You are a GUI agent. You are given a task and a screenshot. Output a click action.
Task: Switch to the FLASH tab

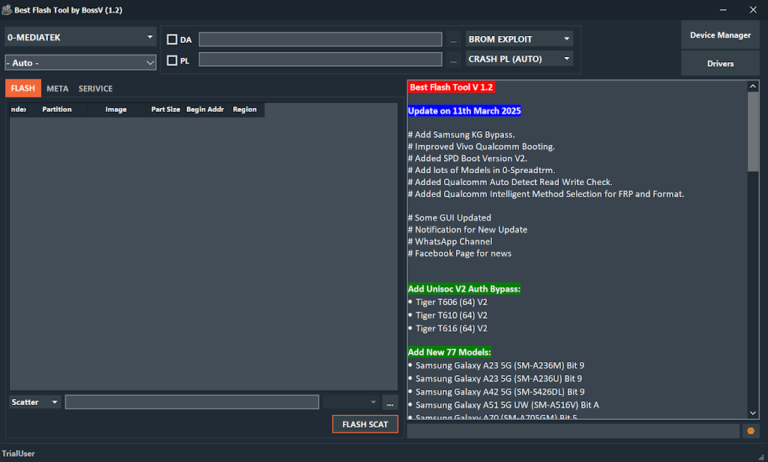[23, 88]
